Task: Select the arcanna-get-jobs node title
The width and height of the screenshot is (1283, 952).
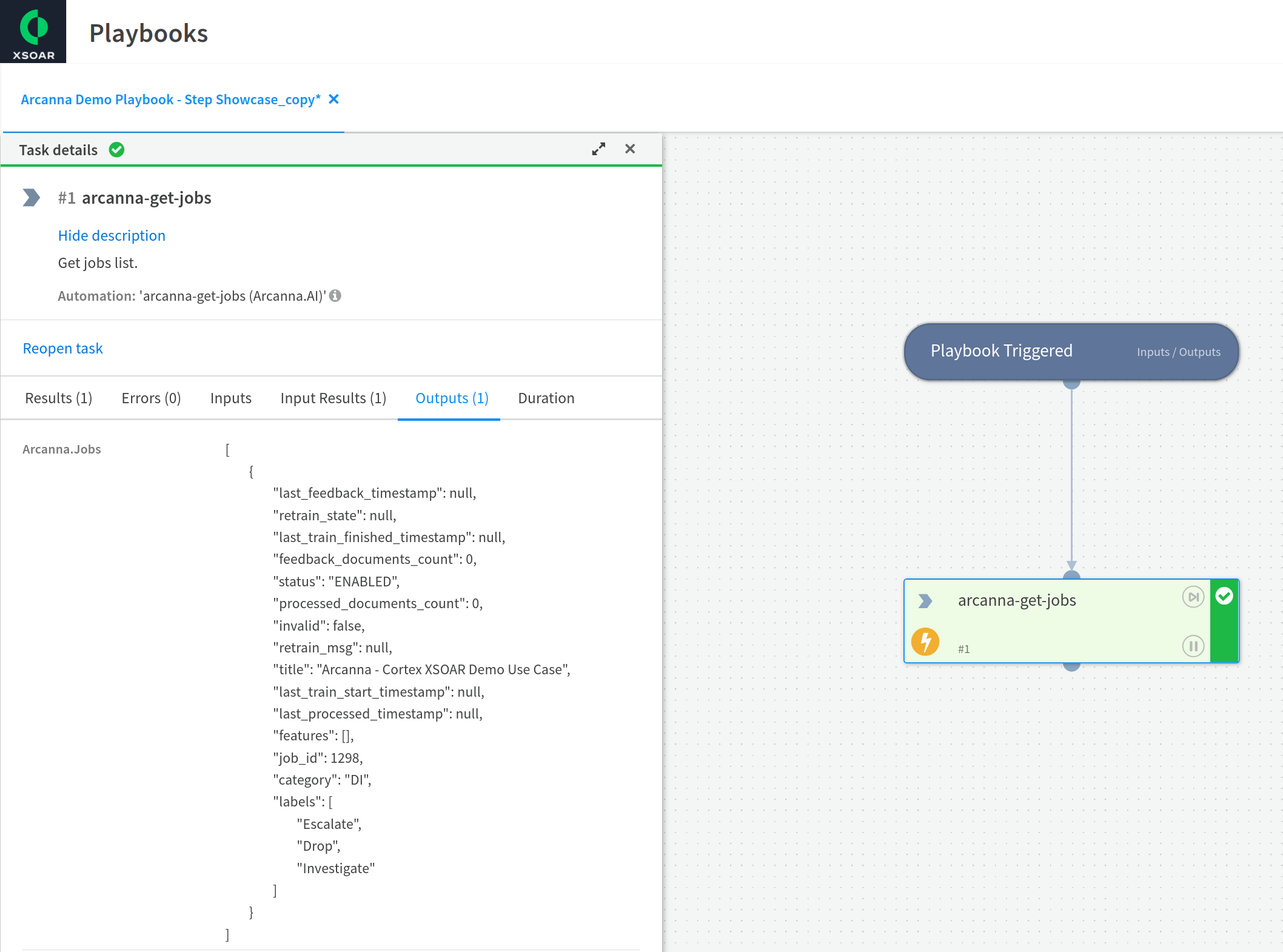Action: 1017,600
